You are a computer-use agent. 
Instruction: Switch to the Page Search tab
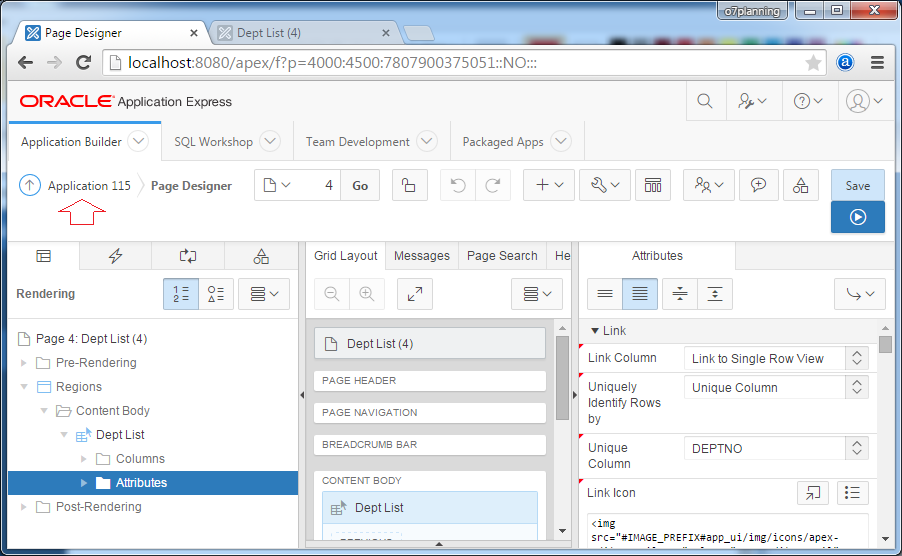502,256
